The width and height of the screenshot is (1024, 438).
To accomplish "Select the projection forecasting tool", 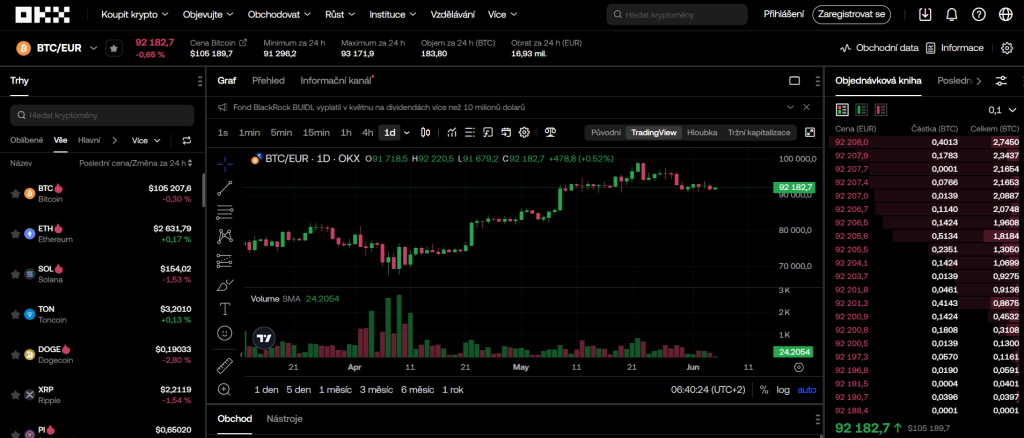I will 225,261.
